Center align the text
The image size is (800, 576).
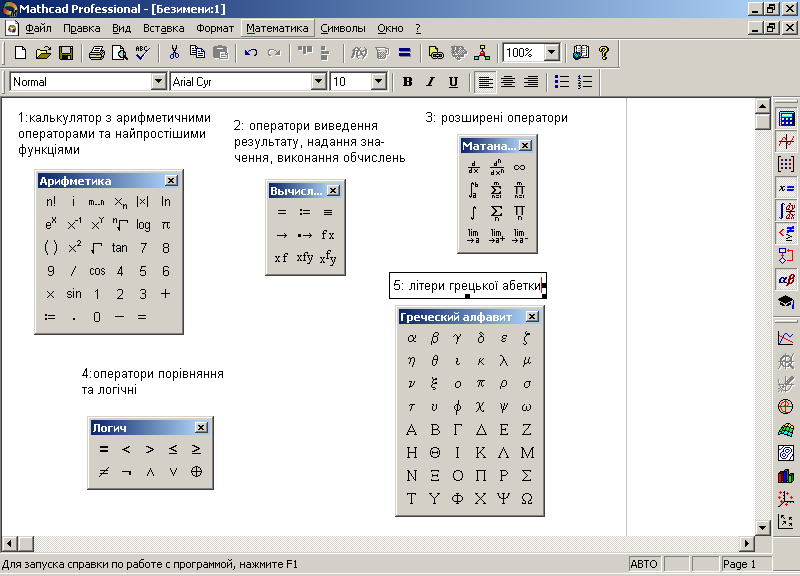click(x=508, y=82)
